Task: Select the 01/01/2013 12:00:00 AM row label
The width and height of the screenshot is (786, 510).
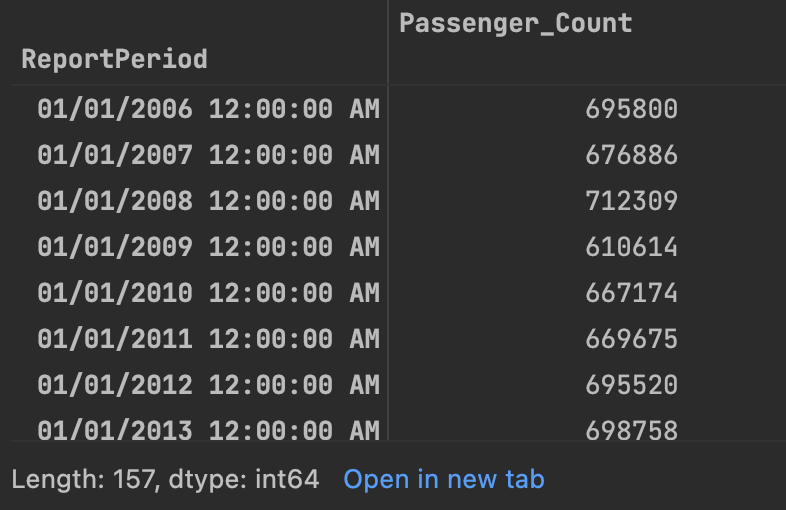Action: (x=209, y=430)
